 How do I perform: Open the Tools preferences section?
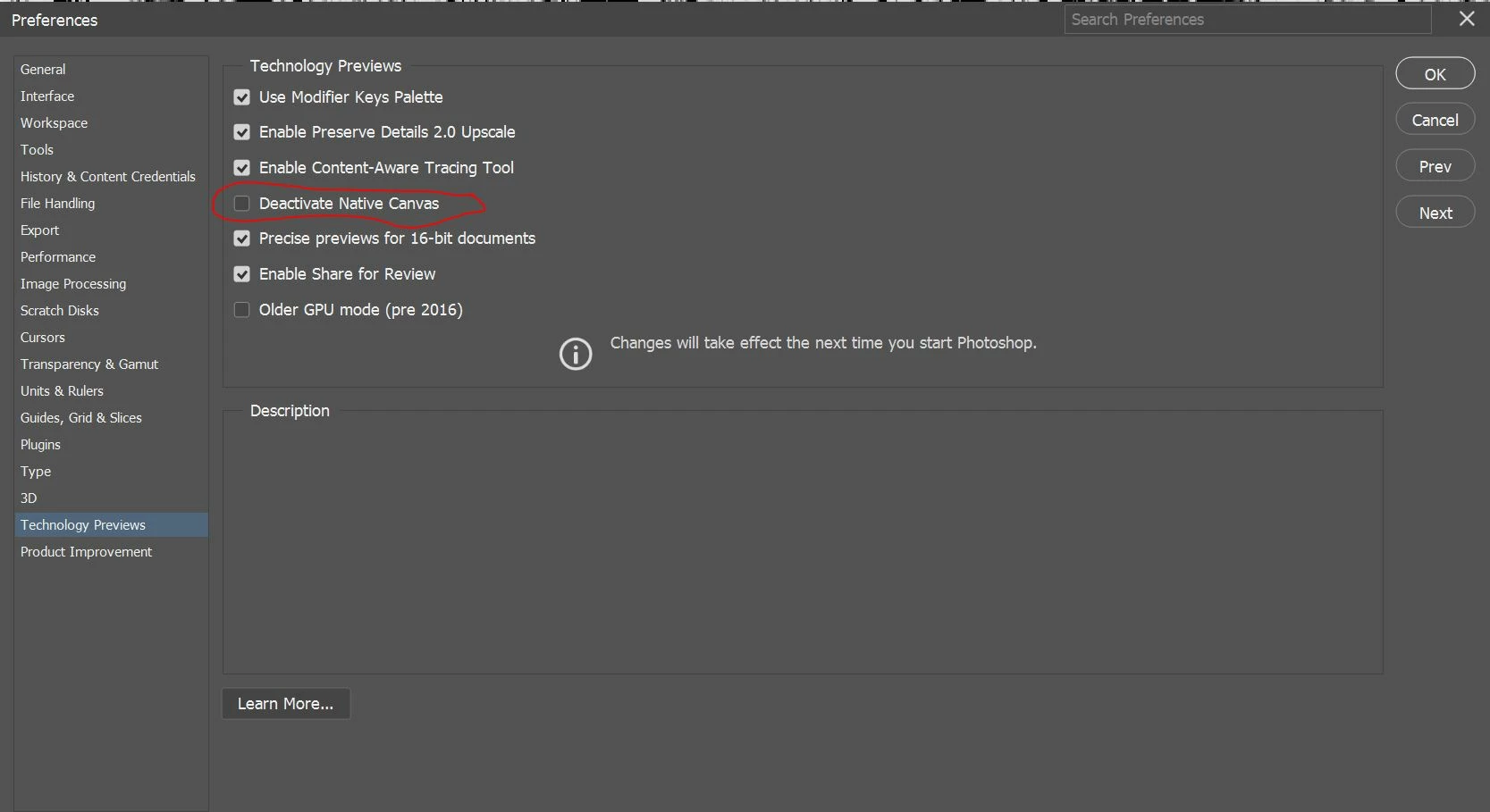tap(111, 149)
